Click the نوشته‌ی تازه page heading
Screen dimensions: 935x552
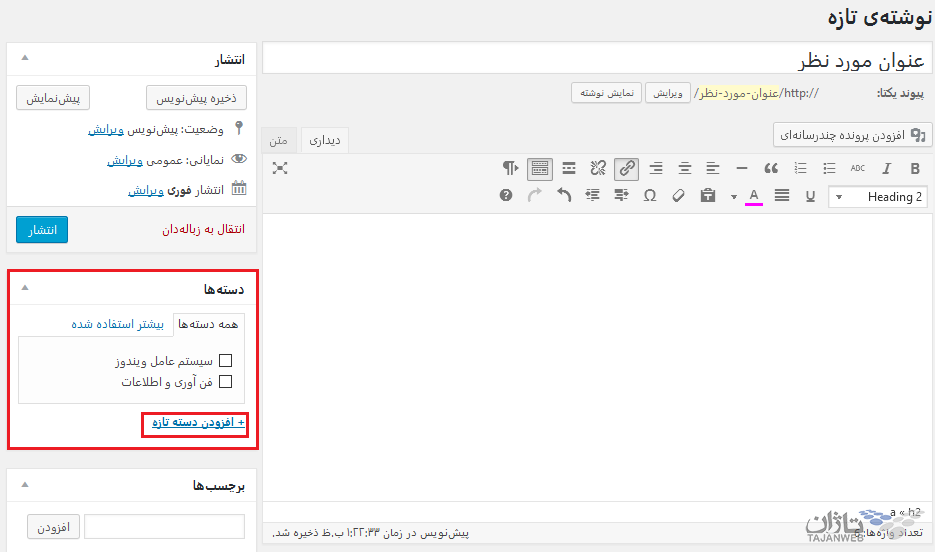[878, 18]
